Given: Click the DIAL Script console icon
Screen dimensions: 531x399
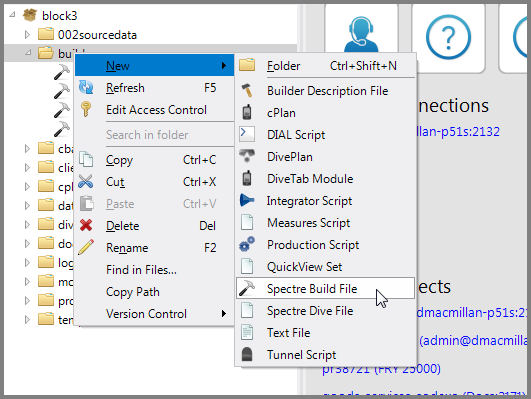Looking at the screenshot, I should coord(247,134).
